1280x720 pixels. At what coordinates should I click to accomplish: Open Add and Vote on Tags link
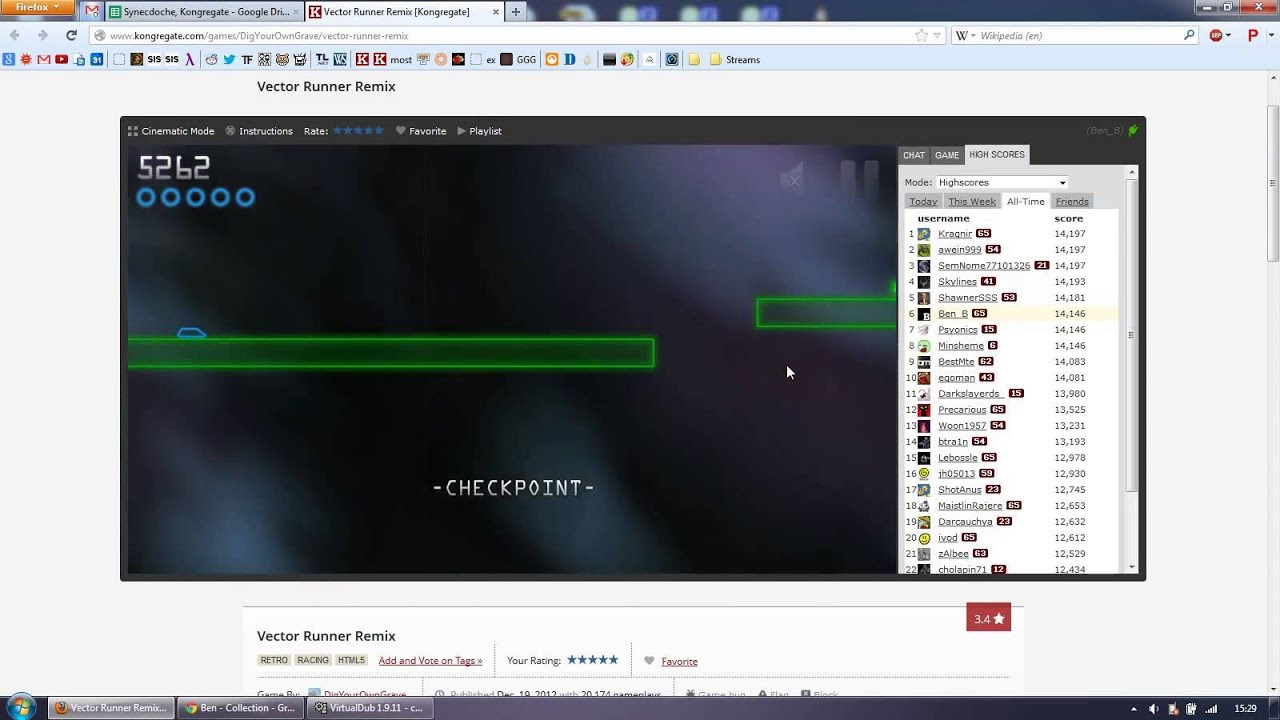(430, 661)
